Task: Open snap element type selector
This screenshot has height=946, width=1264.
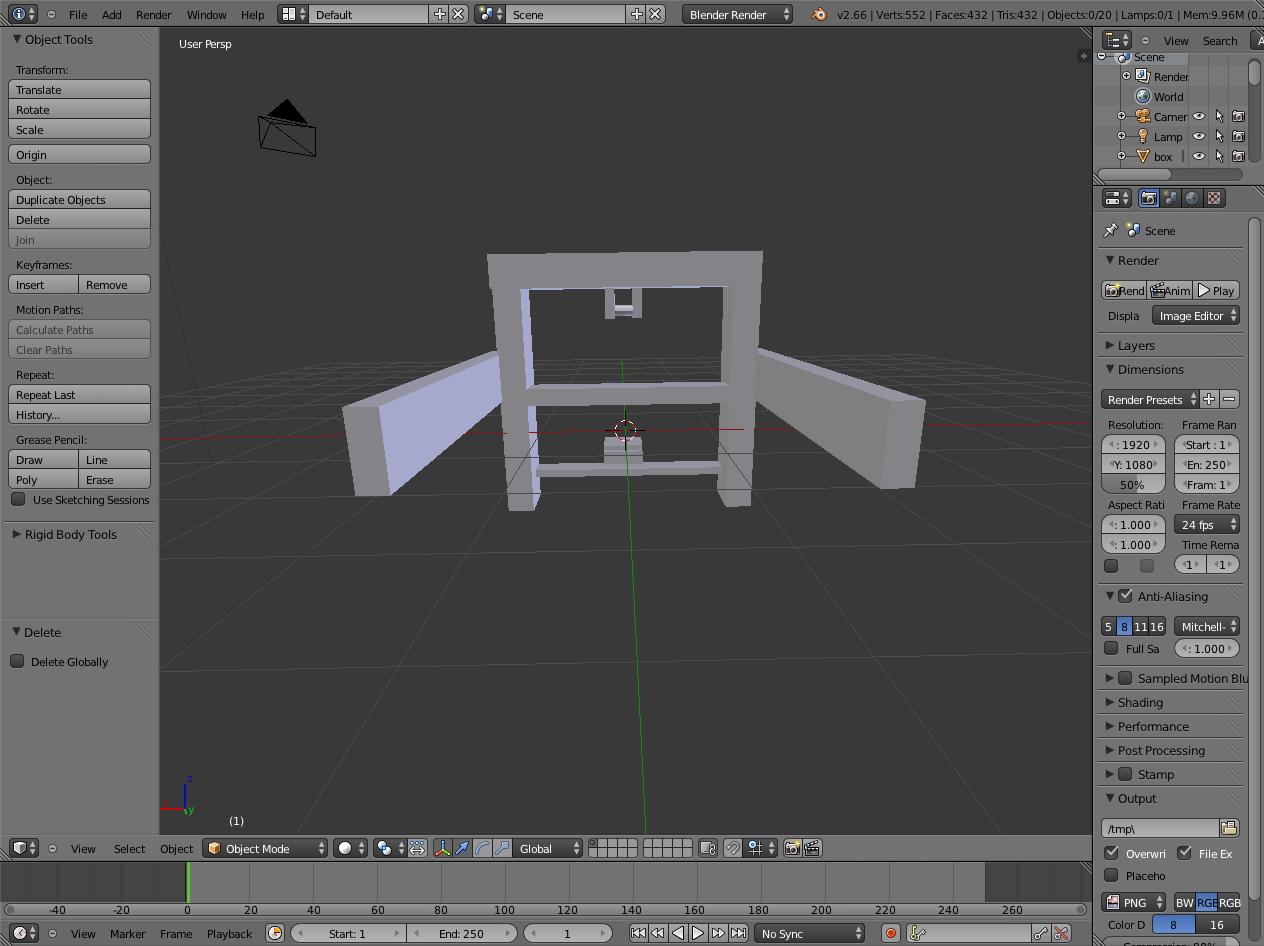Action: (761, 848)
